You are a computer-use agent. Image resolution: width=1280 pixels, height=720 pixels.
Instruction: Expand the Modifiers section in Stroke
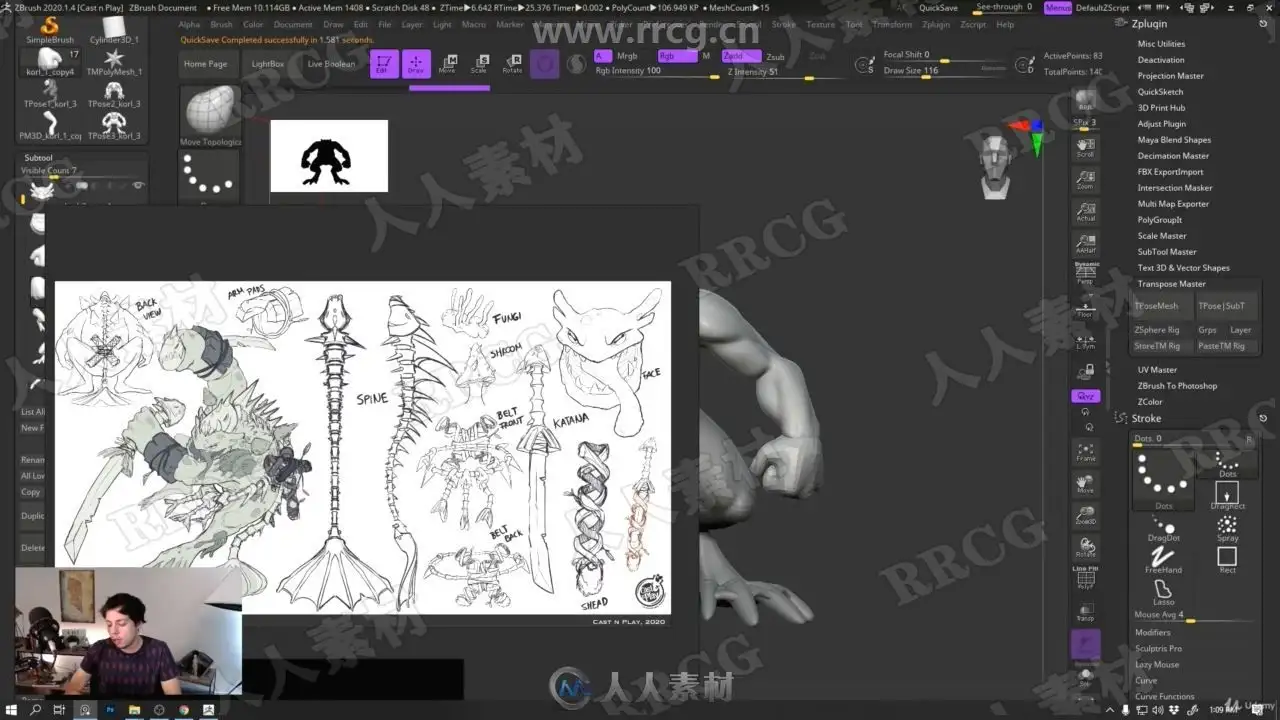[x=1152, y=632]
